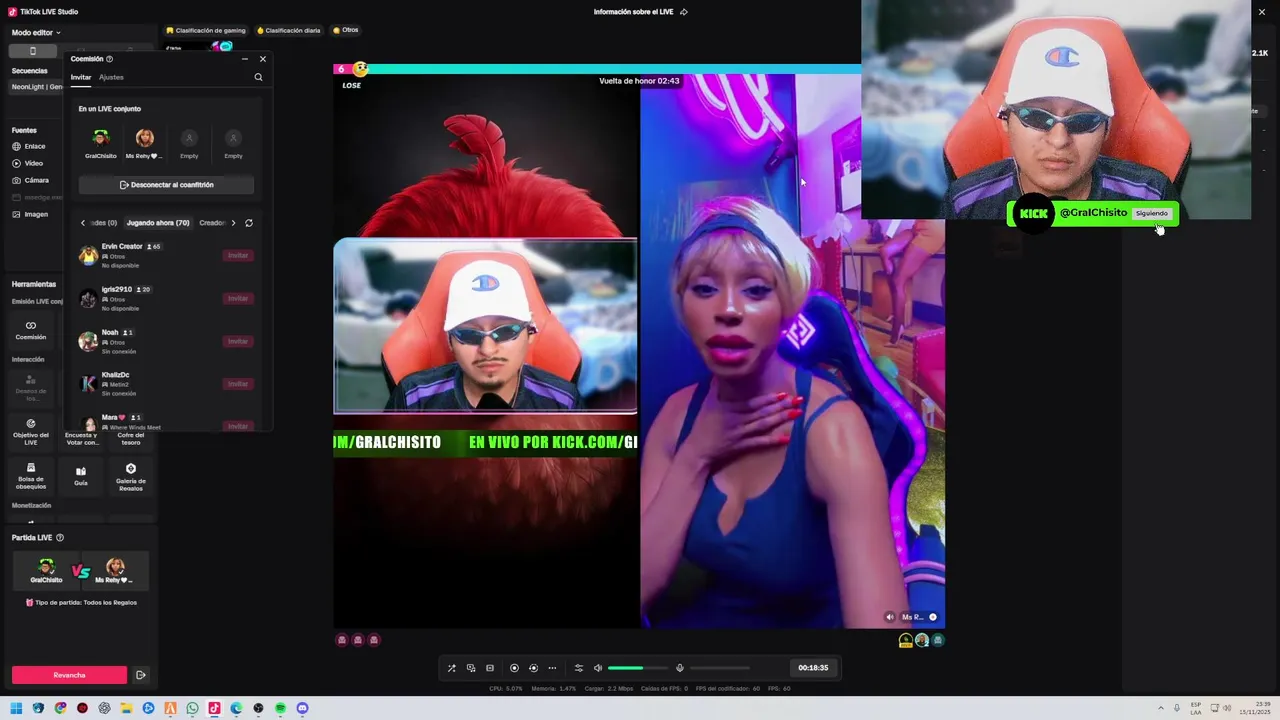The width and height of the screenshot is (1280, 720).
Task: Click the Otros ranking tag
Action: click(x=346, y=30)
